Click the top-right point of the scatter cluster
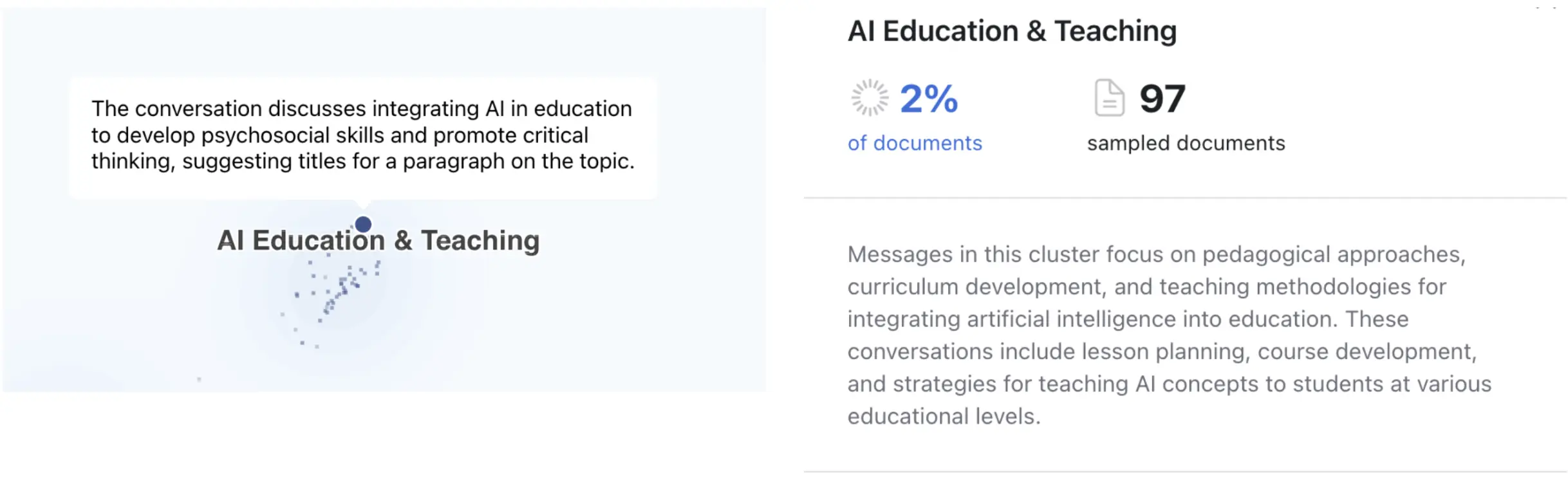 [378, 263]
